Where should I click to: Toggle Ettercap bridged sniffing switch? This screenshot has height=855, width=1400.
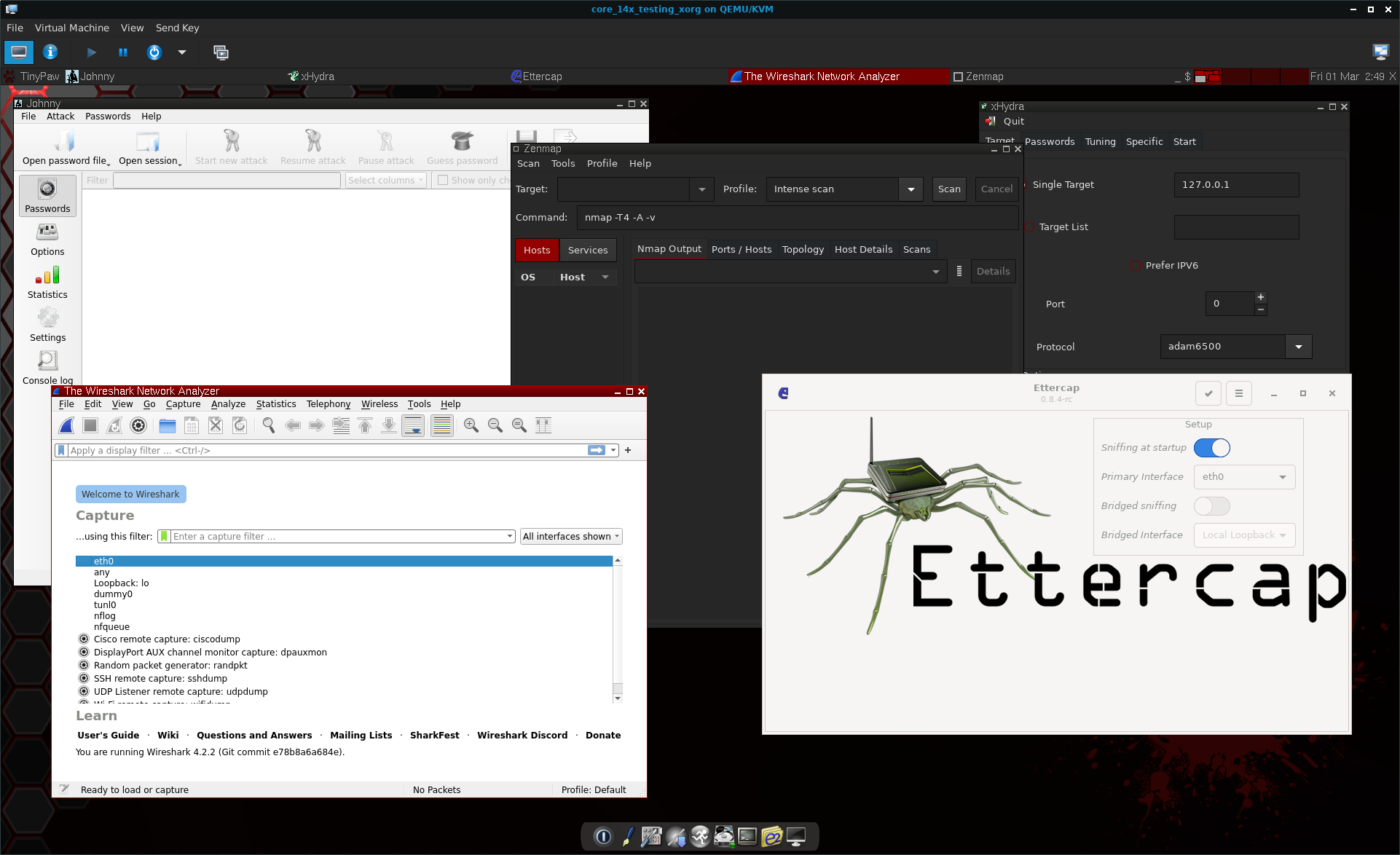(x=1213, y=505)
